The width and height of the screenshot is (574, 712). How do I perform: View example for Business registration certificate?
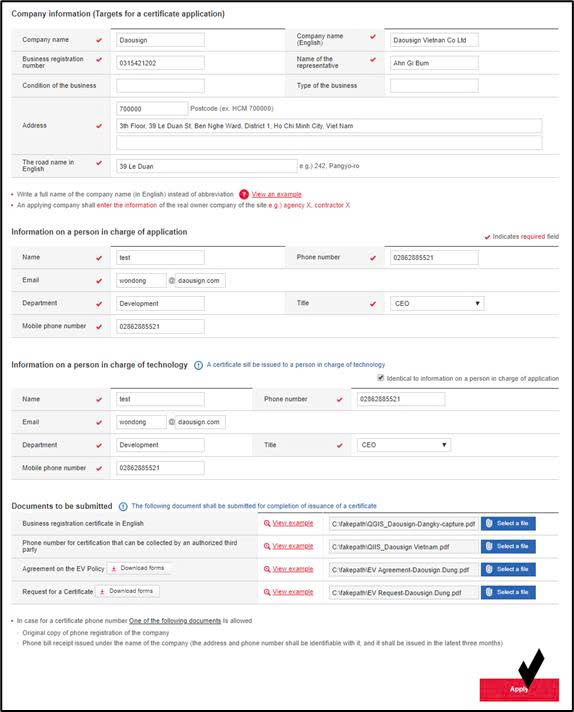(293, 523)
